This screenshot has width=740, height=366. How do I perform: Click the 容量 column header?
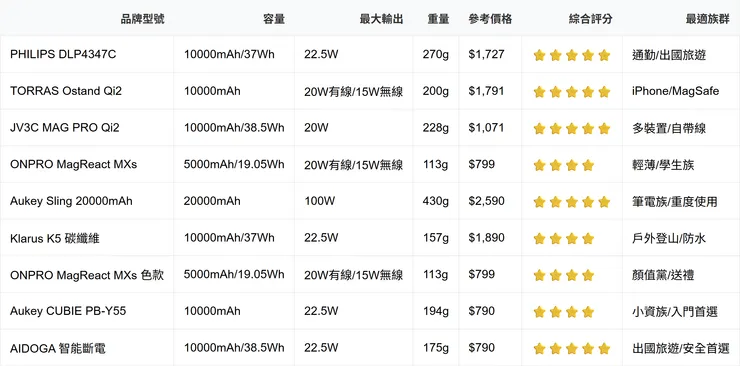(x=274, y=19)
